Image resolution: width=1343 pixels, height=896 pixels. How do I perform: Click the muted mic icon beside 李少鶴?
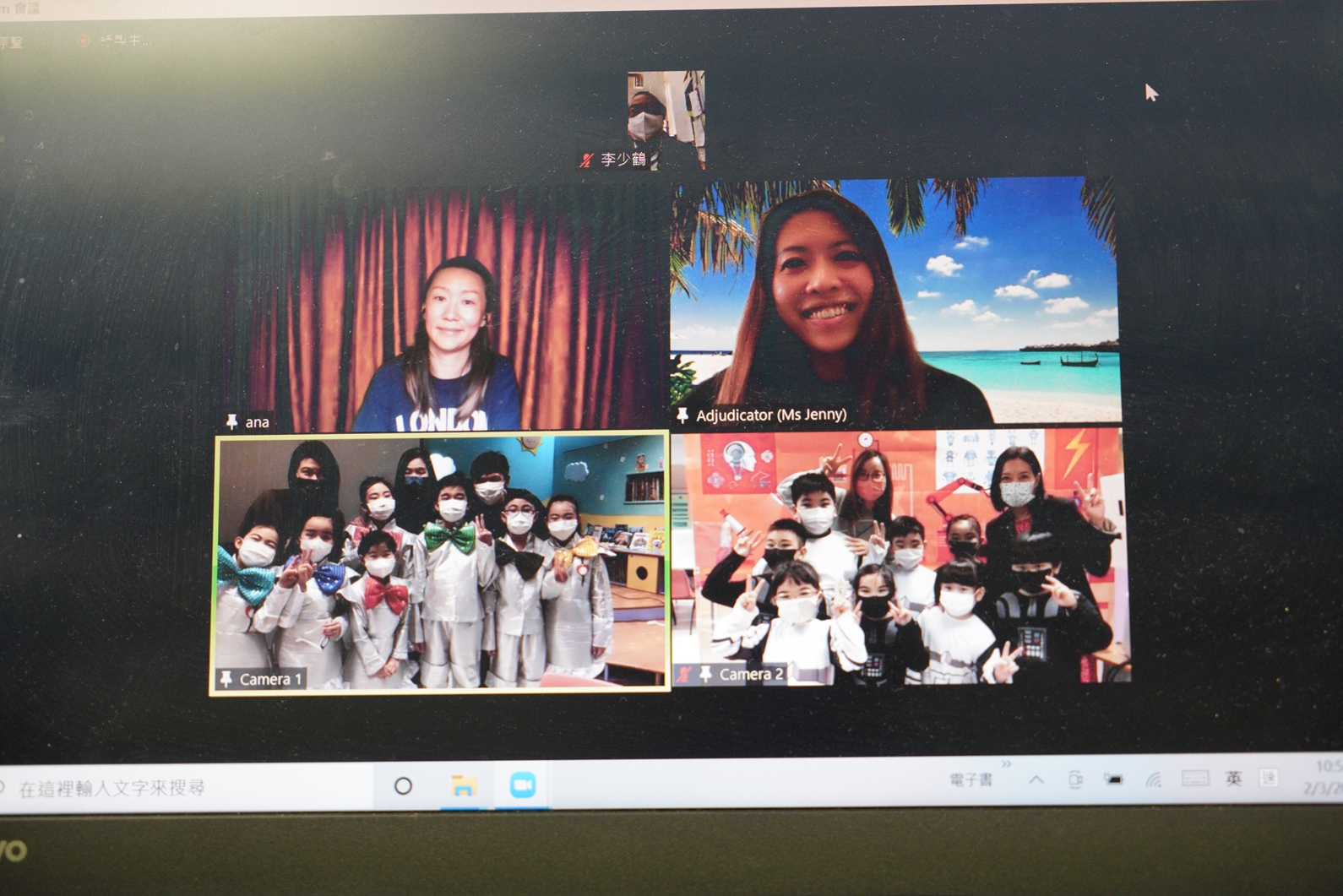click(x=587, y=160)
